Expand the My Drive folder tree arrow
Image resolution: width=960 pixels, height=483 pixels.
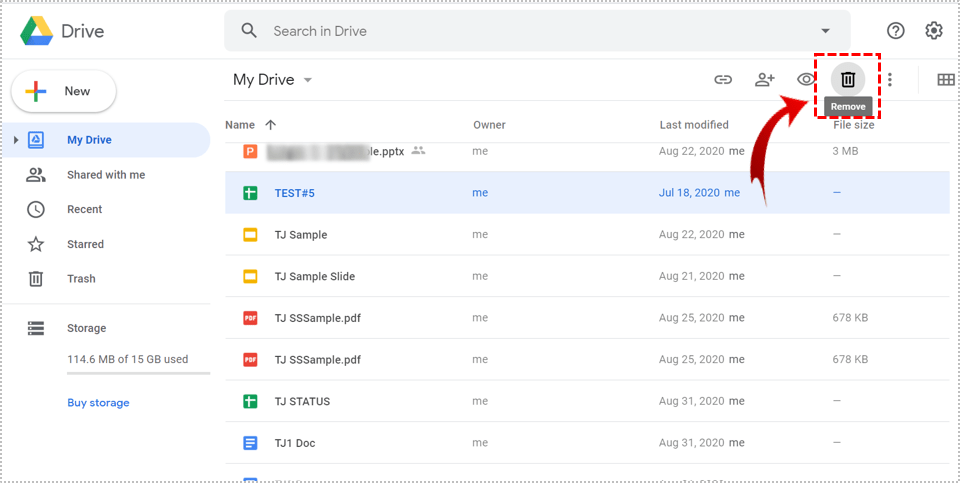pos(15,140)
